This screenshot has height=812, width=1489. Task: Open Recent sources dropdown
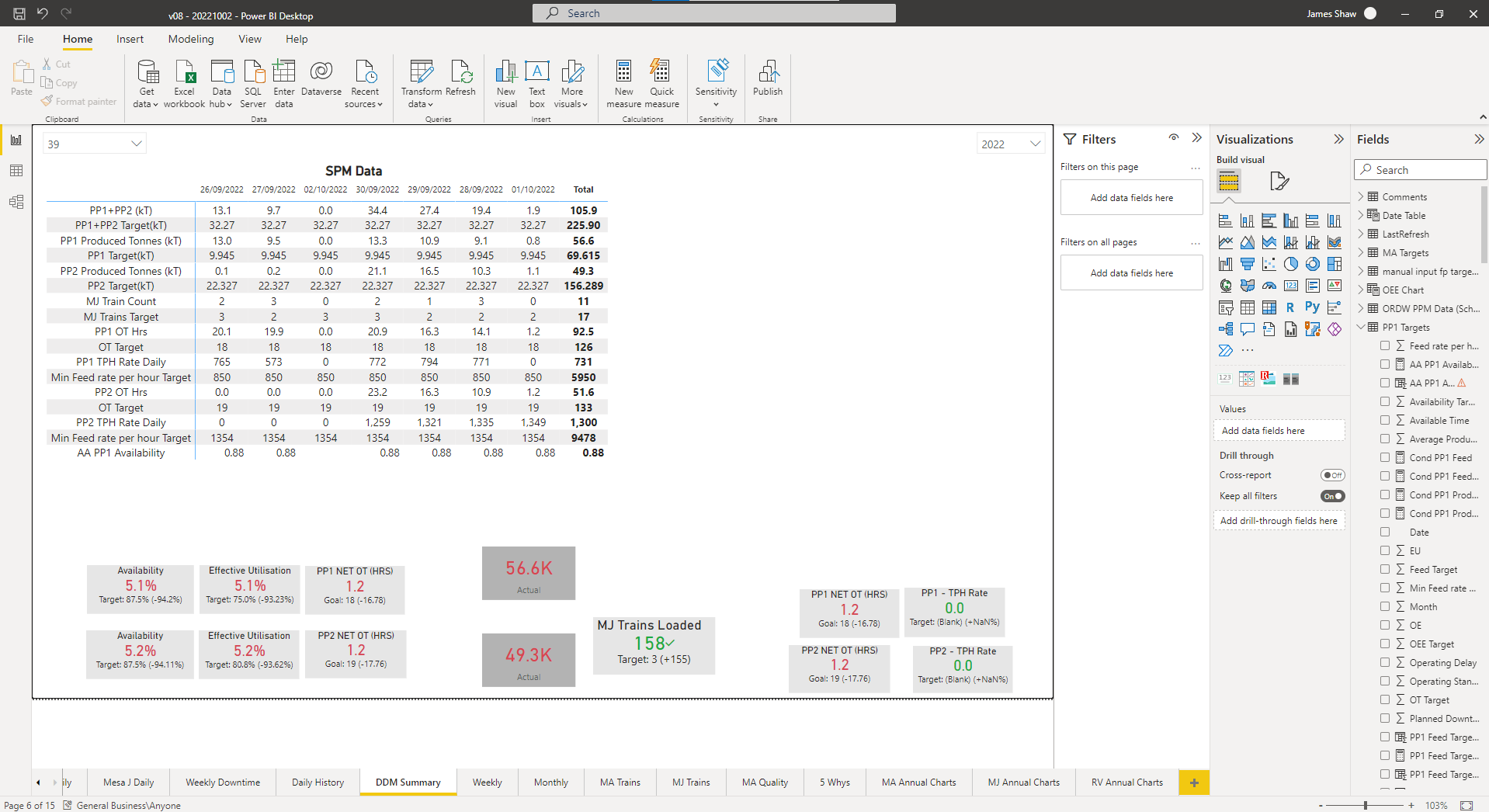(x=364, y=83)
